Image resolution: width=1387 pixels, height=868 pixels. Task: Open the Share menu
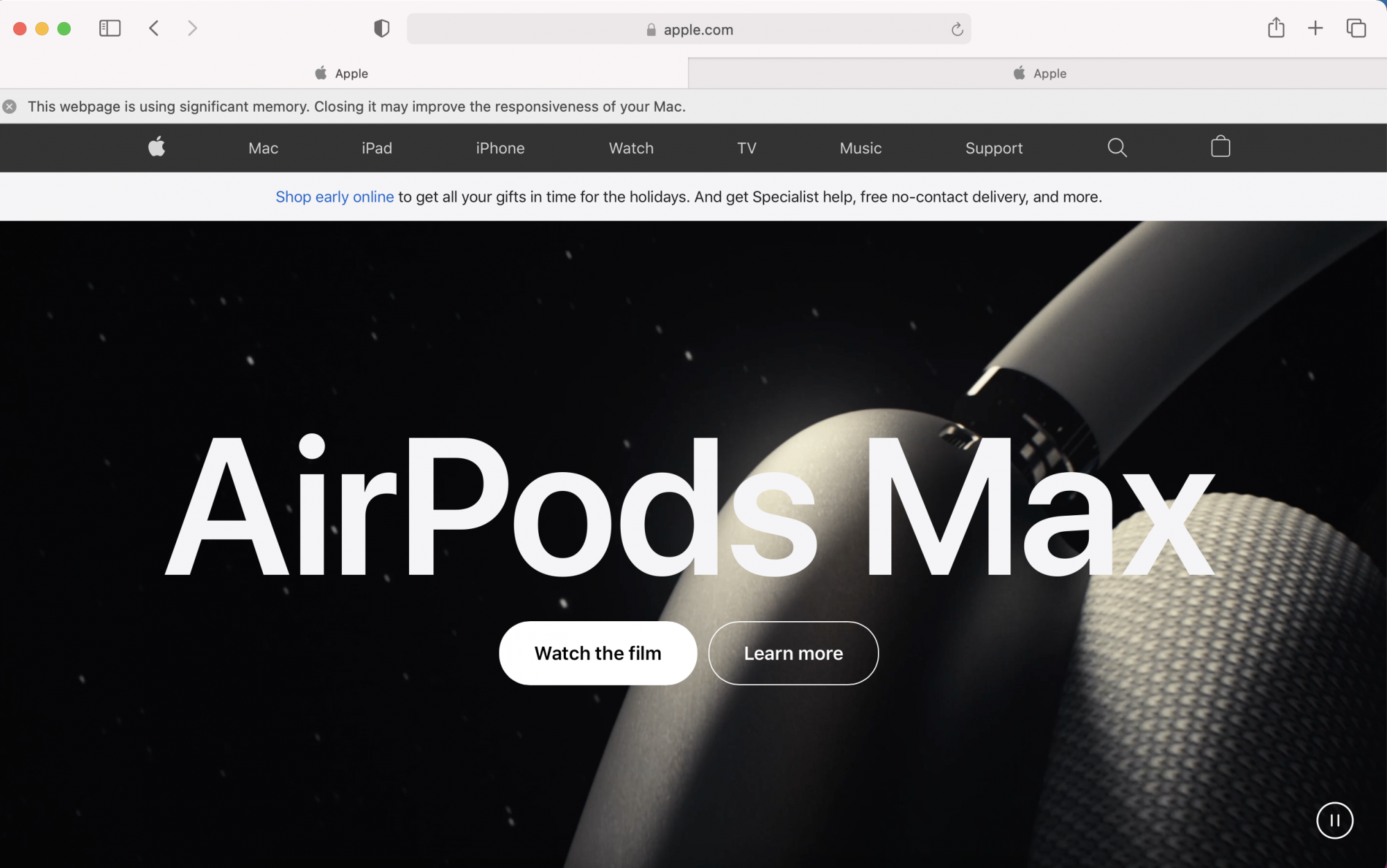pos(1276,28)
